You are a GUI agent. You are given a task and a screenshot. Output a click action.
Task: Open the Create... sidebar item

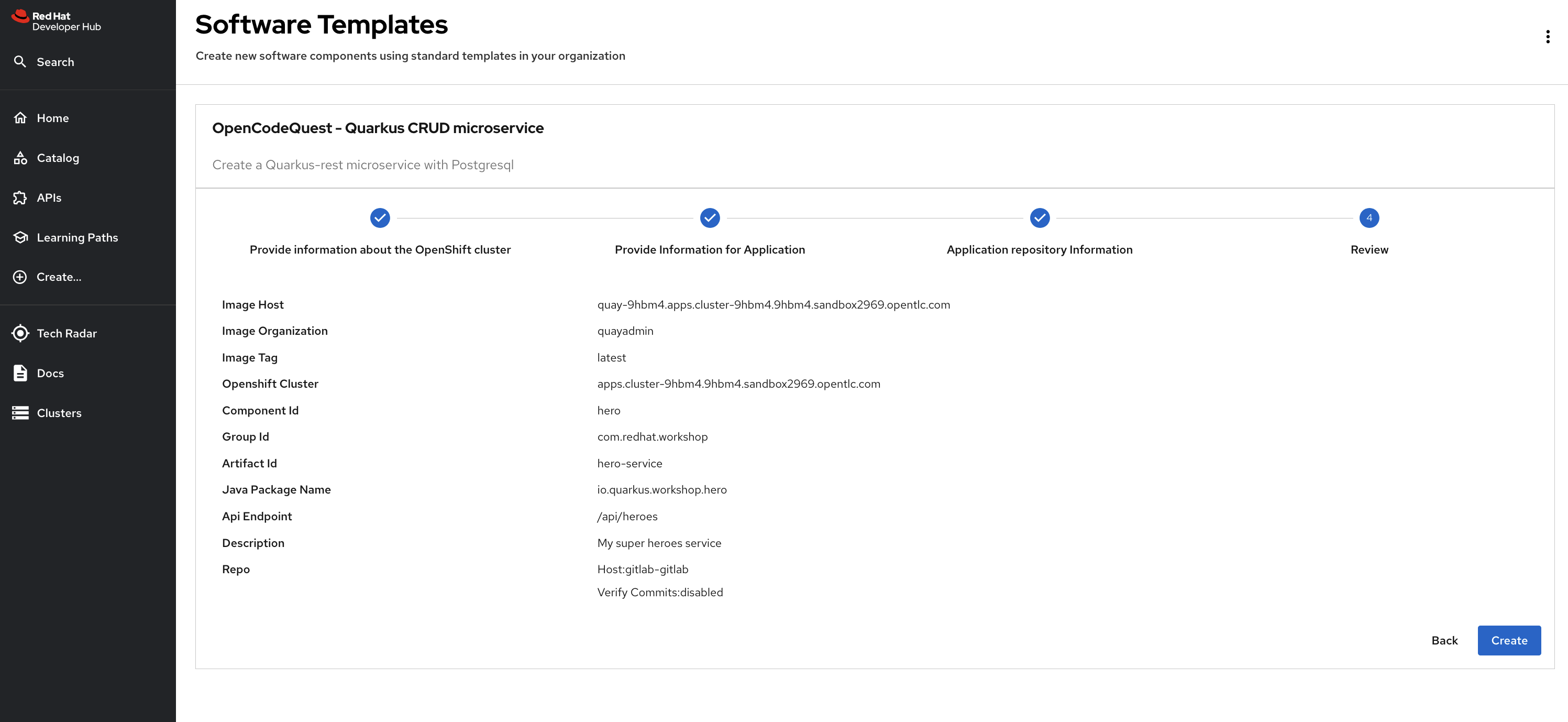click(x=87, y=277)
